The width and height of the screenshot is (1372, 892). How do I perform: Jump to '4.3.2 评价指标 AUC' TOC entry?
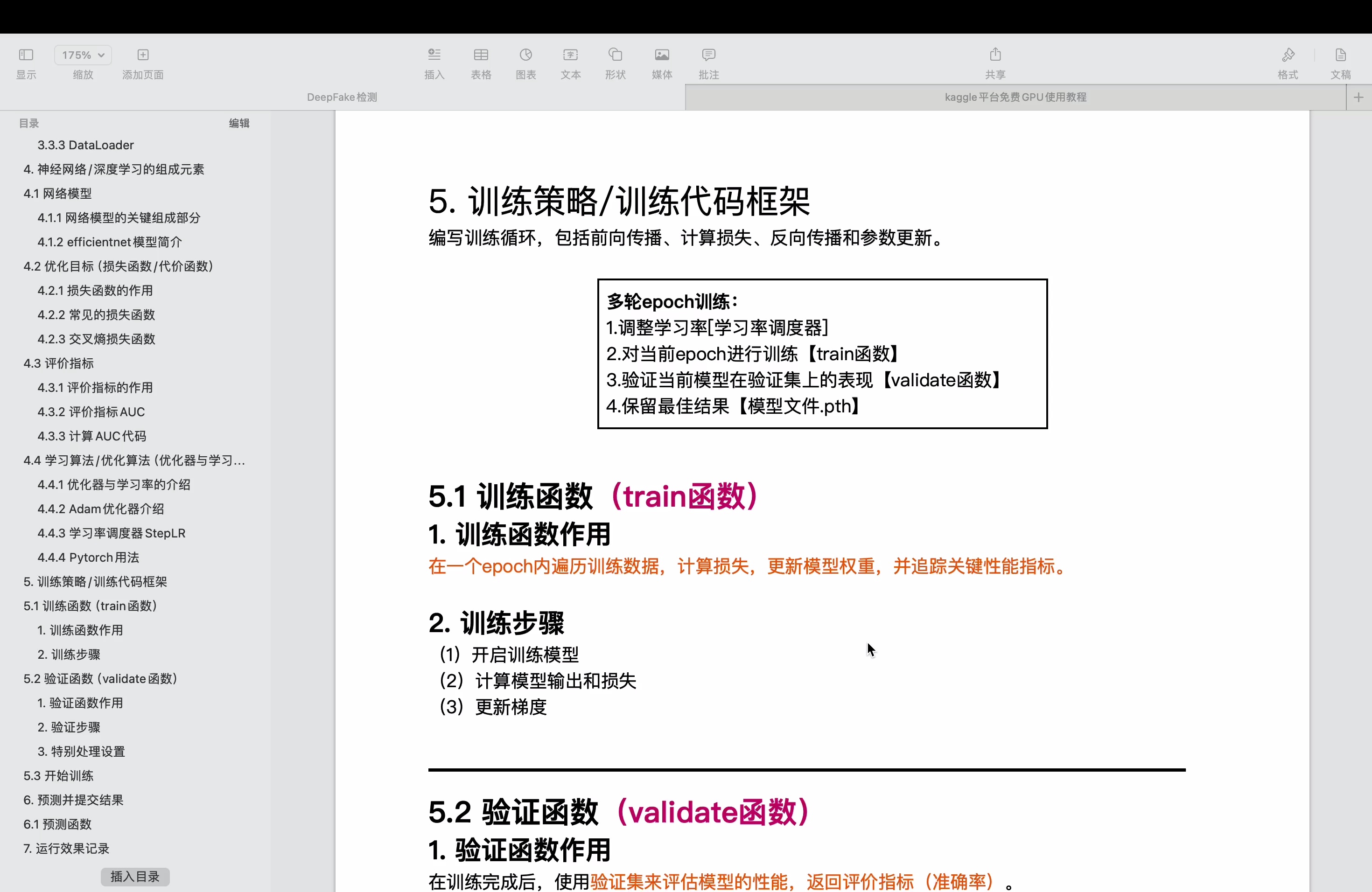pos(91,411)
